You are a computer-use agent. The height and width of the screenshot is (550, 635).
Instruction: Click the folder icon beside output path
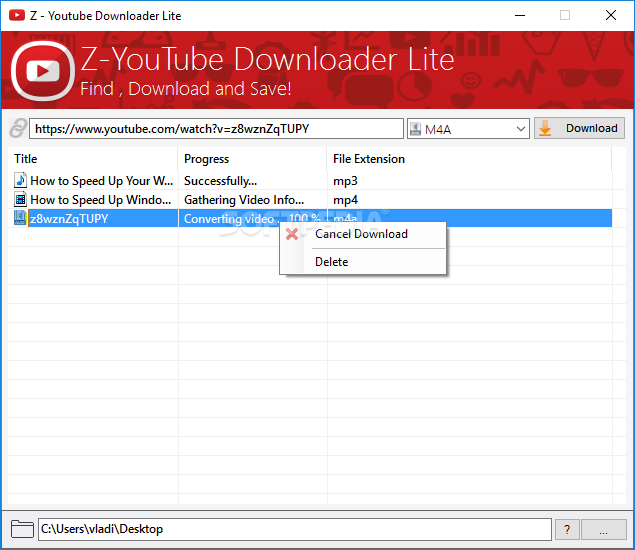(22, 529)
